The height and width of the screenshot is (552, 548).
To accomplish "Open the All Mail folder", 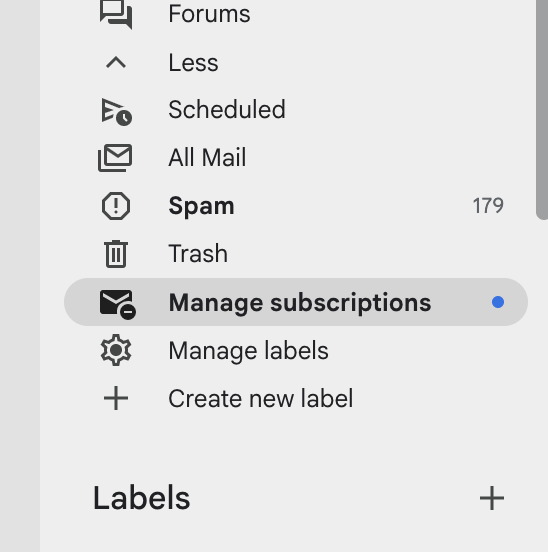I will click(296, 157).
